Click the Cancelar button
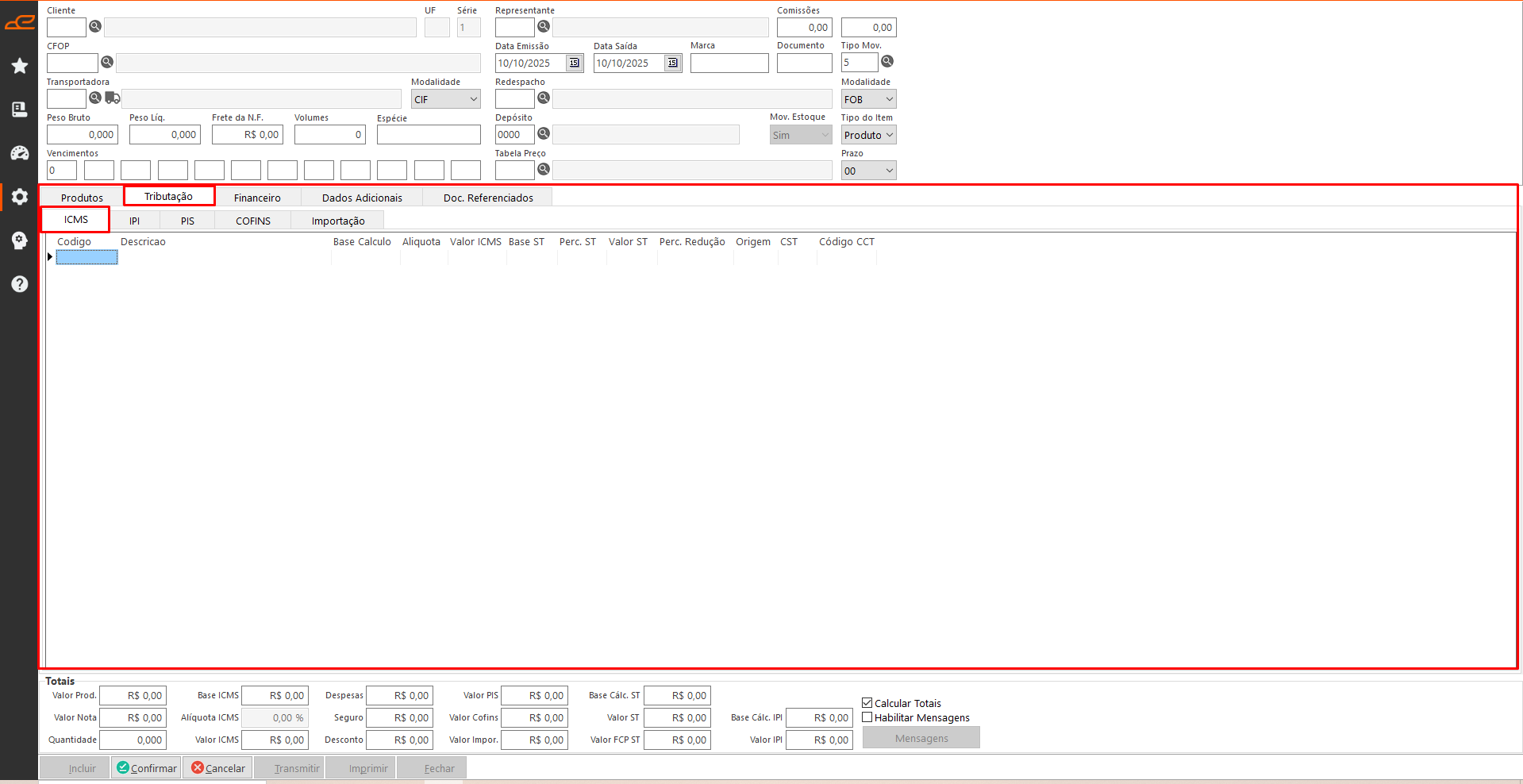The image size is (1523, 784). coord(218,768)
